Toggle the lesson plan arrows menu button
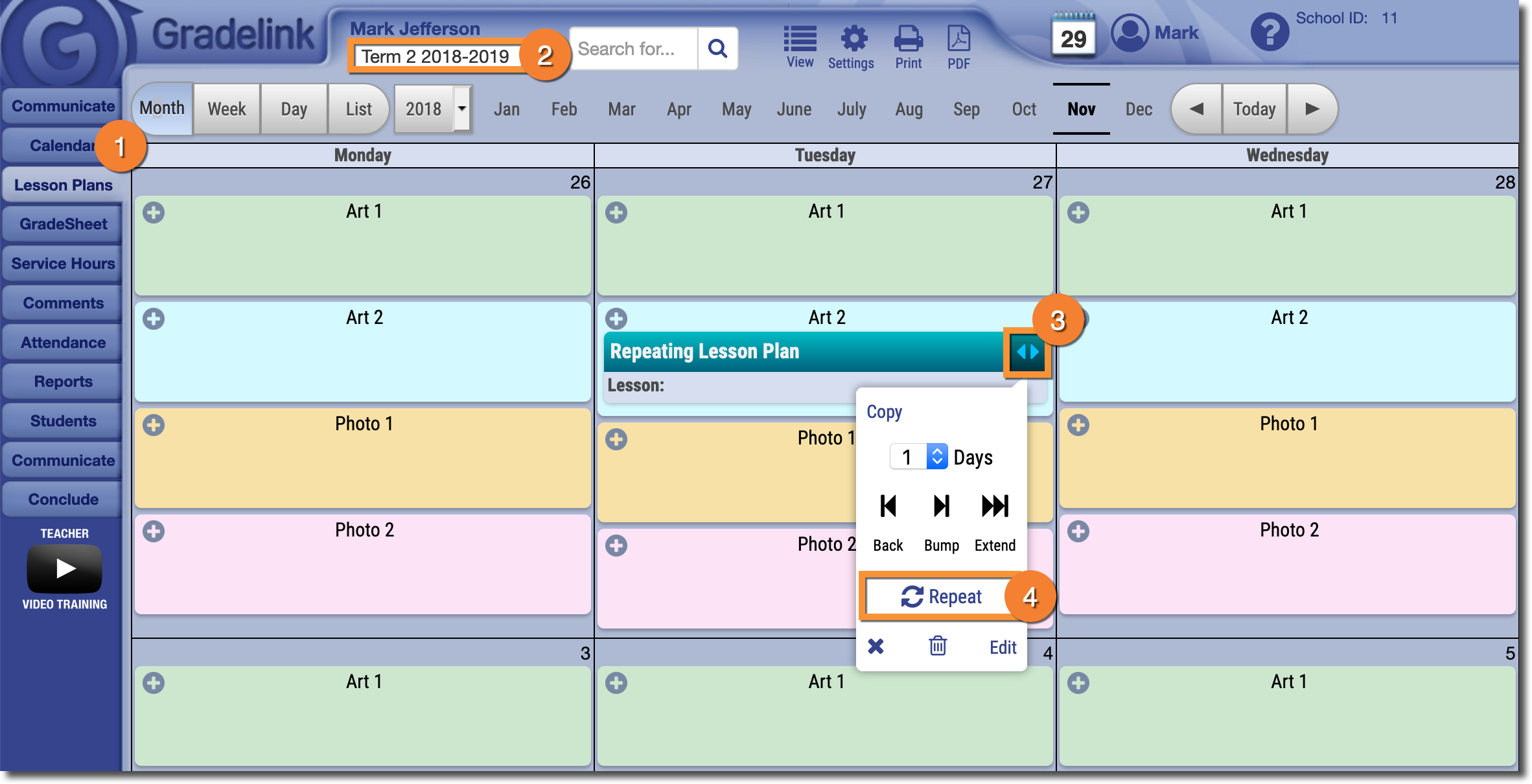Image resolution: width=1532 pixels, height=784 pixels. pyautogui.click(x=1027, y=352)
